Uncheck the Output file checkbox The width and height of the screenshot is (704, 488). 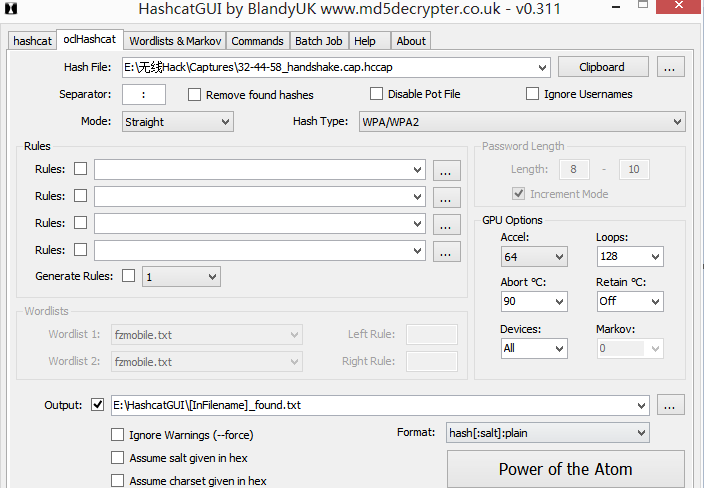point(97,404)
